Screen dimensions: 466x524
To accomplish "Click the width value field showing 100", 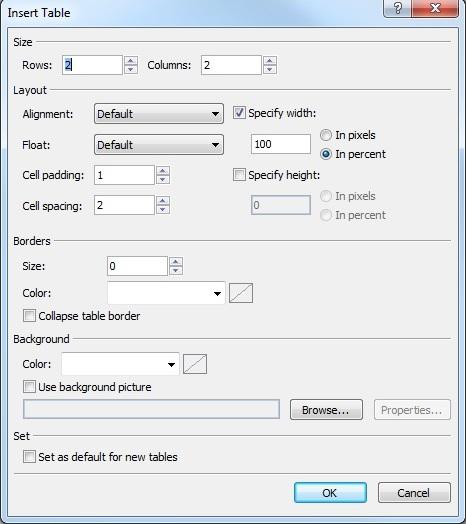I will [281, 144].
